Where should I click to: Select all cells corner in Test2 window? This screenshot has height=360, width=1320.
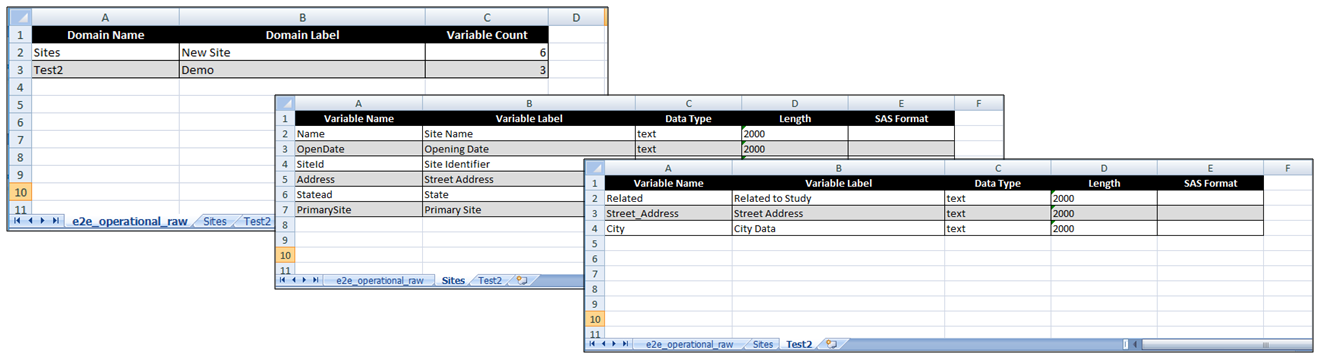[595, 168]
